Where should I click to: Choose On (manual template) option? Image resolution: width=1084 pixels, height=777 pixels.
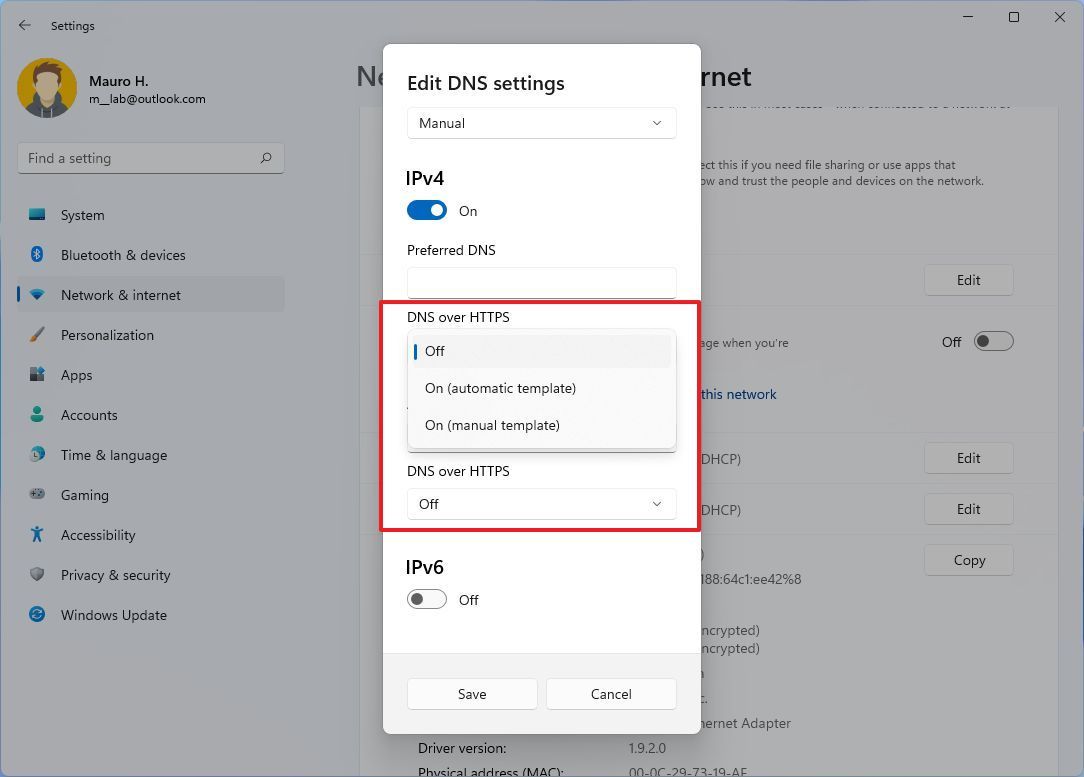pyautogui.click(x=492, y=425)
